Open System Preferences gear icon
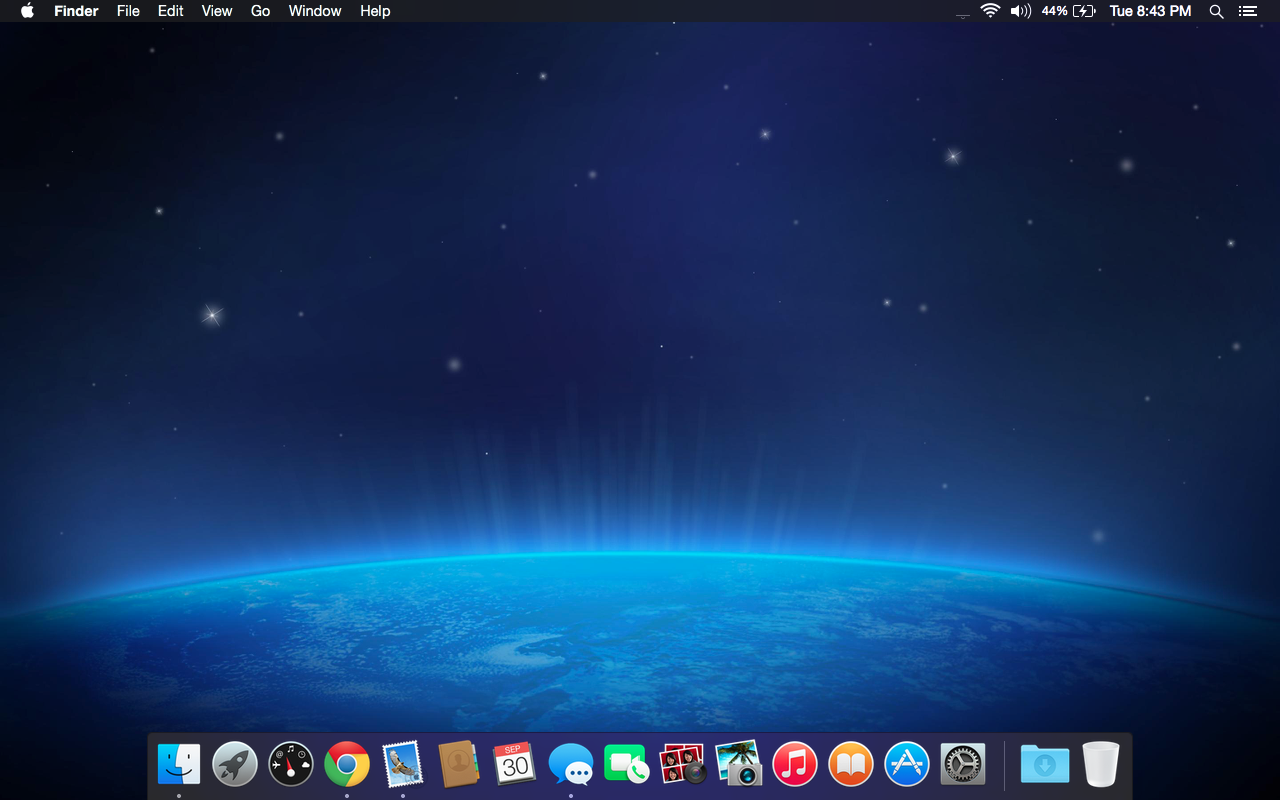The image size is (1280, 800). [963, 765]
